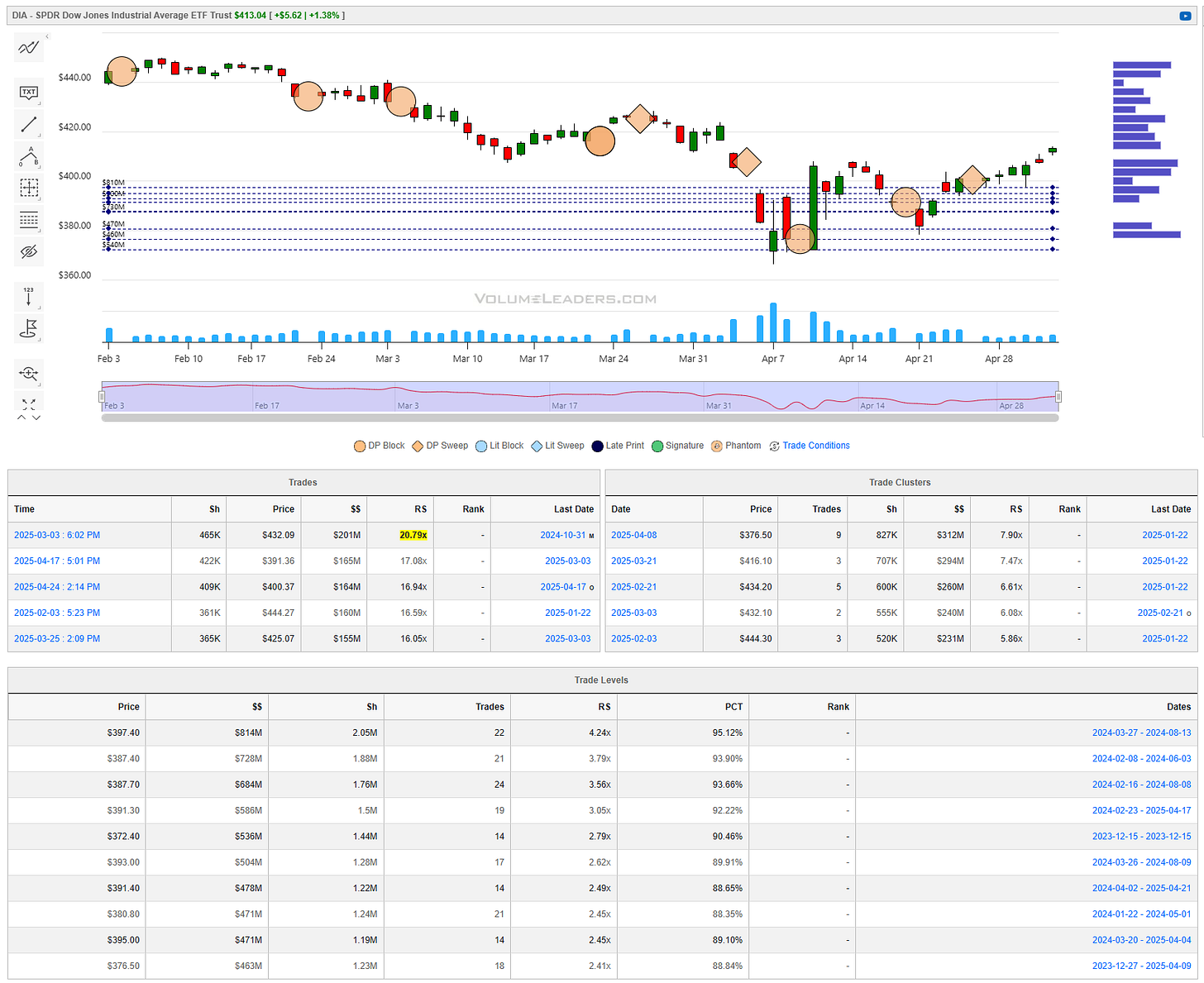Open the 2025-02-03 : 5:23 PM trade
The image size is (1204, 983).
click(x=57, y=613)
